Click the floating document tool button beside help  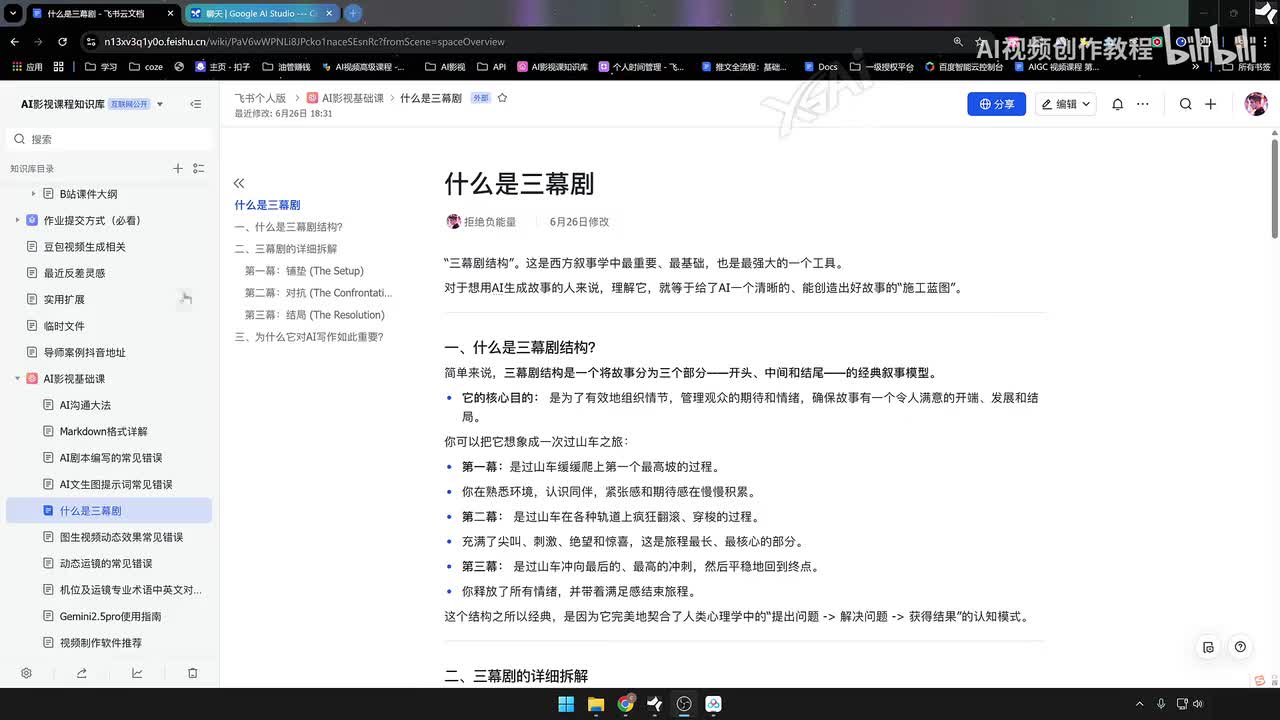coord(1208,647)
